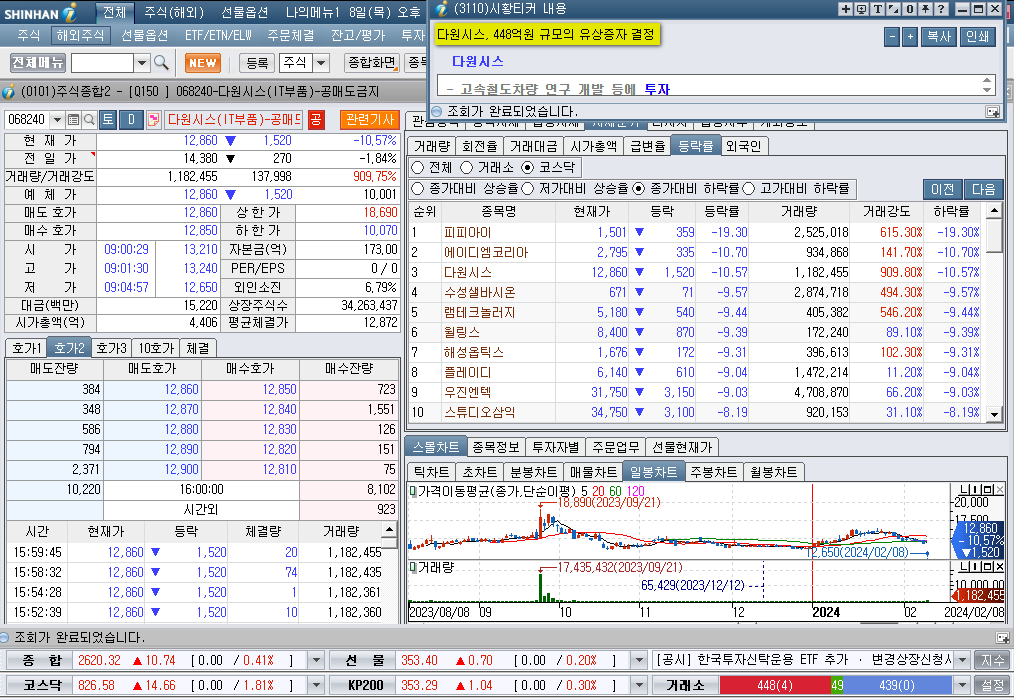Click the D icon button in stock header

click(131, 120)
